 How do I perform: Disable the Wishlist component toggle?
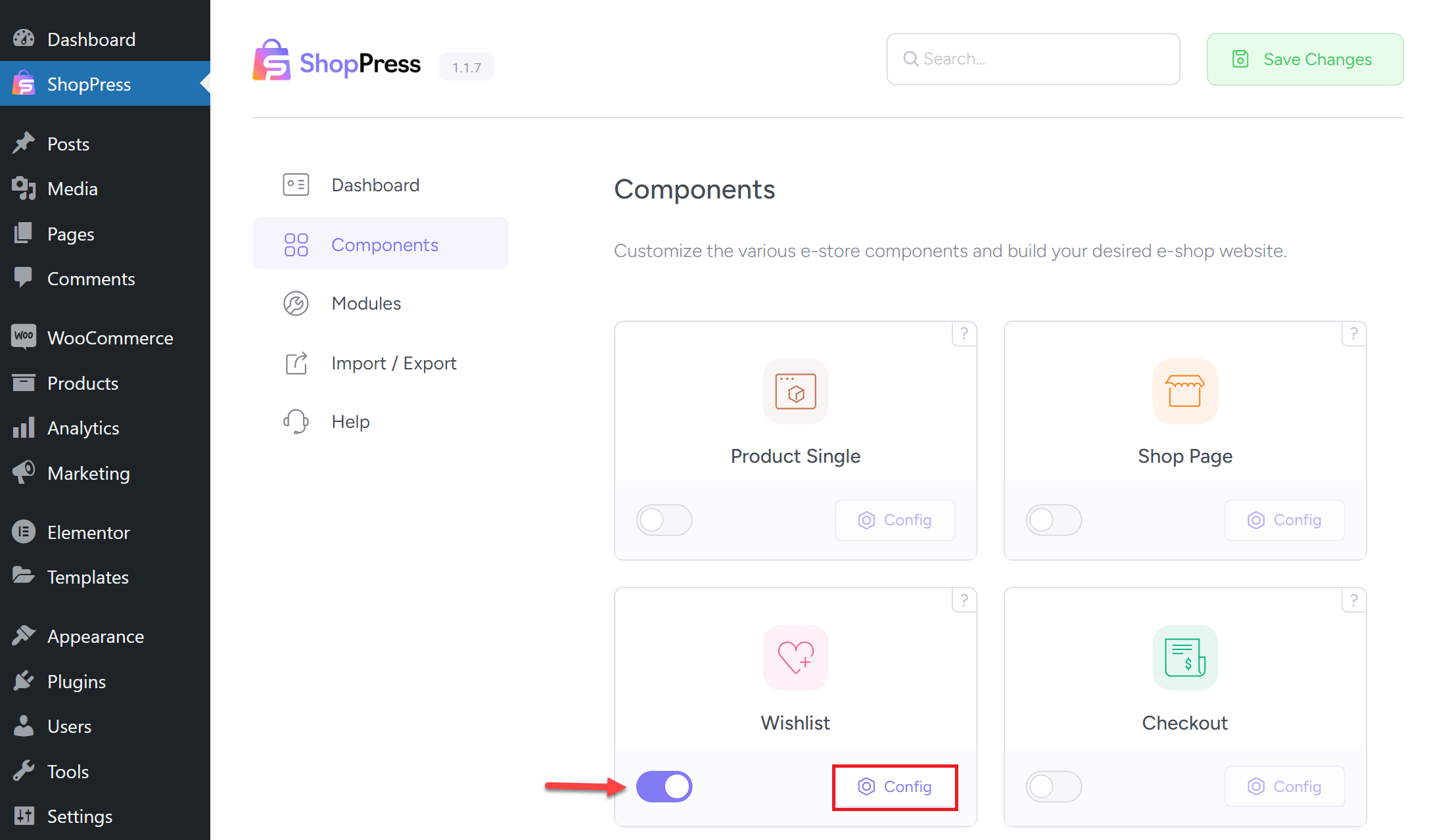click(x=664, y=786)
